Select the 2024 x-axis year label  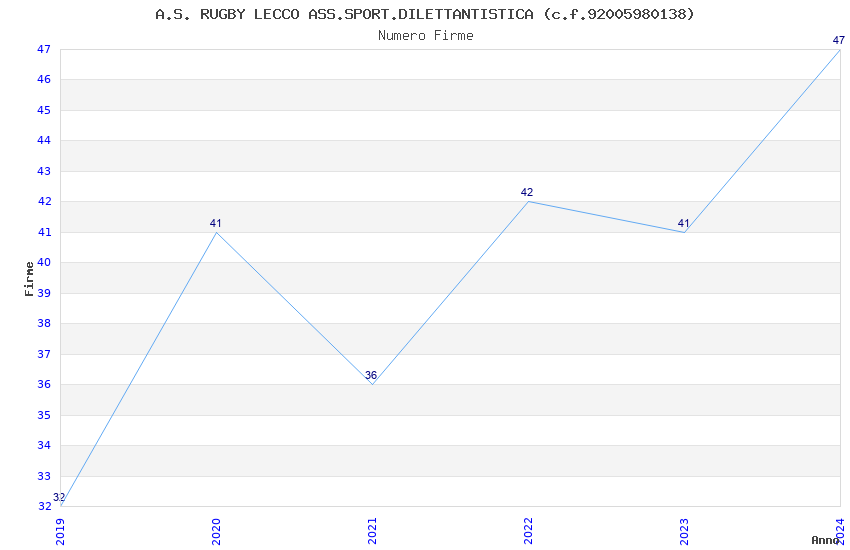pos(840,531)
